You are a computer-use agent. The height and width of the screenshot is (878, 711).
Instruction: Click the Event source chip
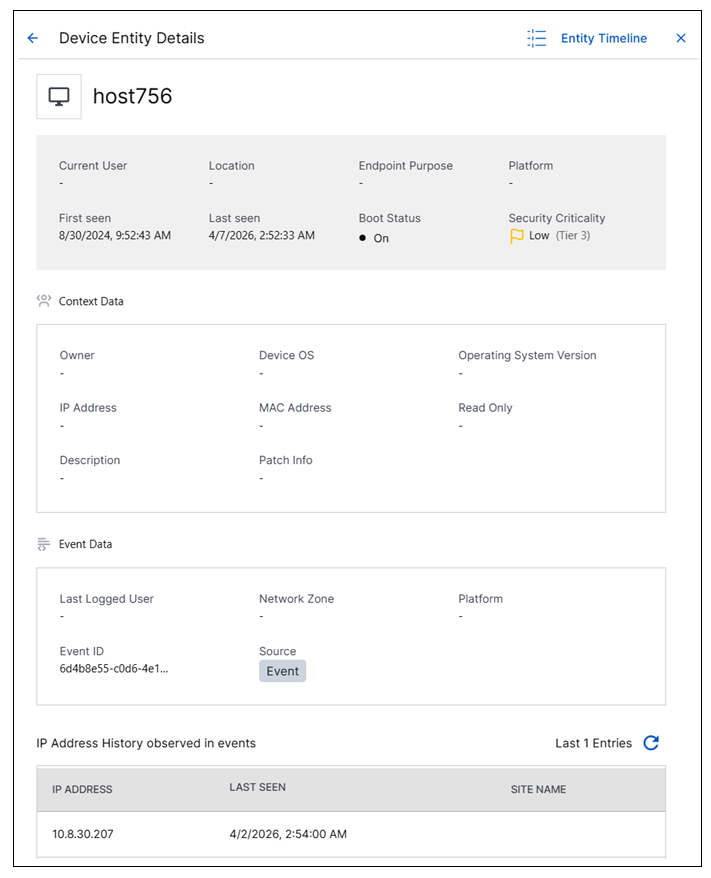283,671
